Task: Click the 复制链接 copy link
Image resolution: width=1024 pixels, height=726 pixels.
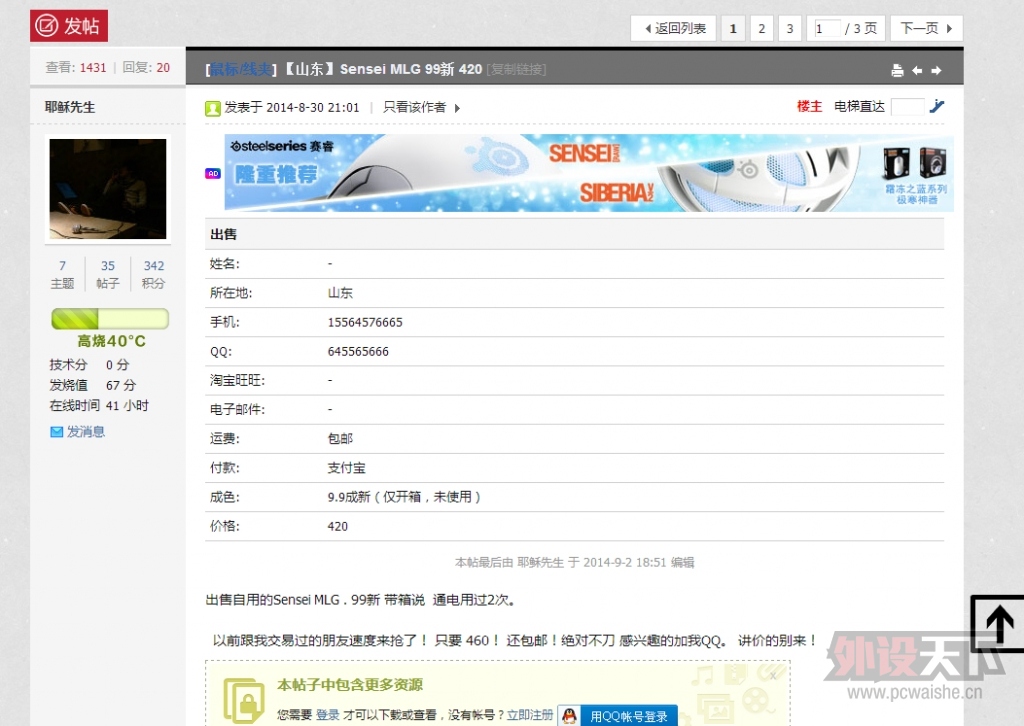Action: click(x=517, y=69)
